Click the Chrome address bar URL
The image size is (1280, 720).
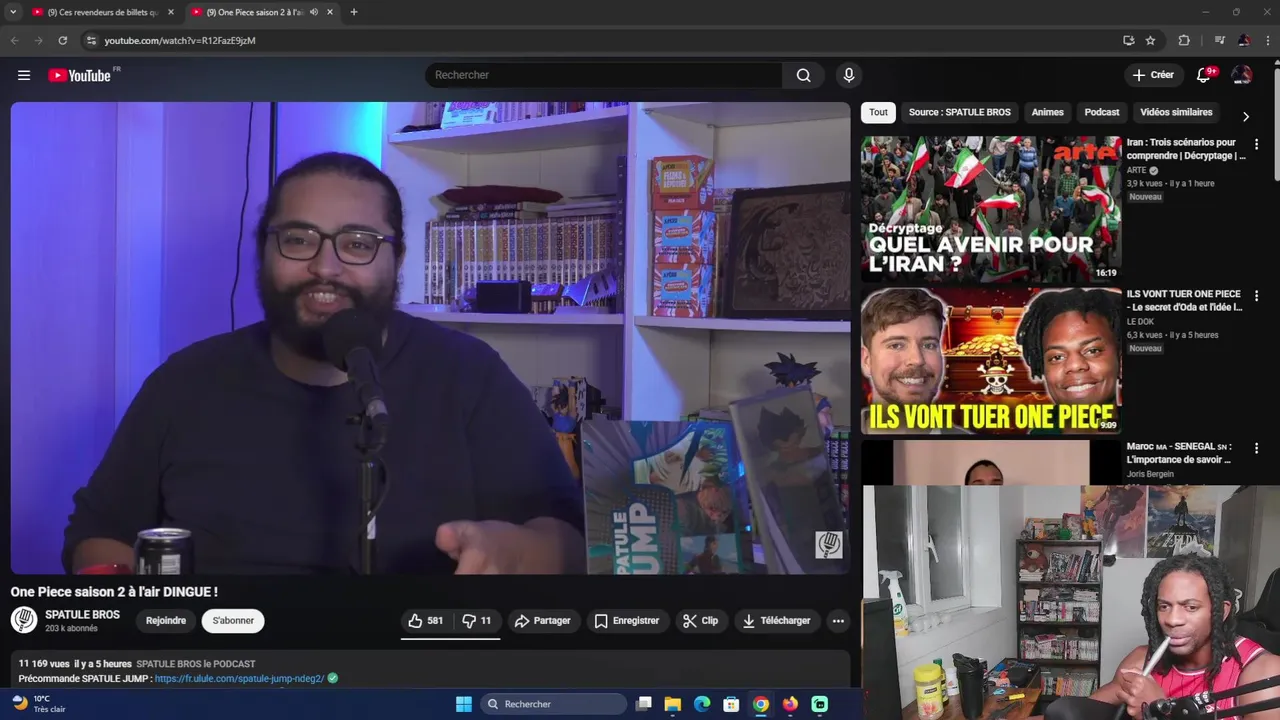[x=180, y=40]
